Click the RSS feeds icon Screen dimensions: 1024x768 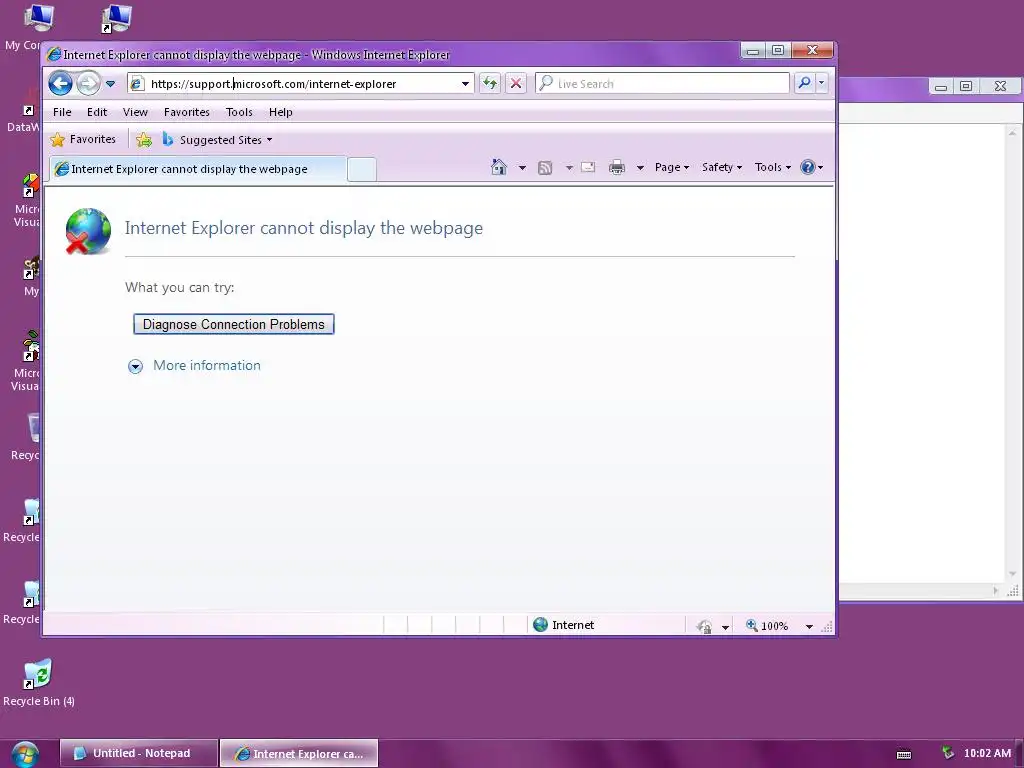point(545,168)
